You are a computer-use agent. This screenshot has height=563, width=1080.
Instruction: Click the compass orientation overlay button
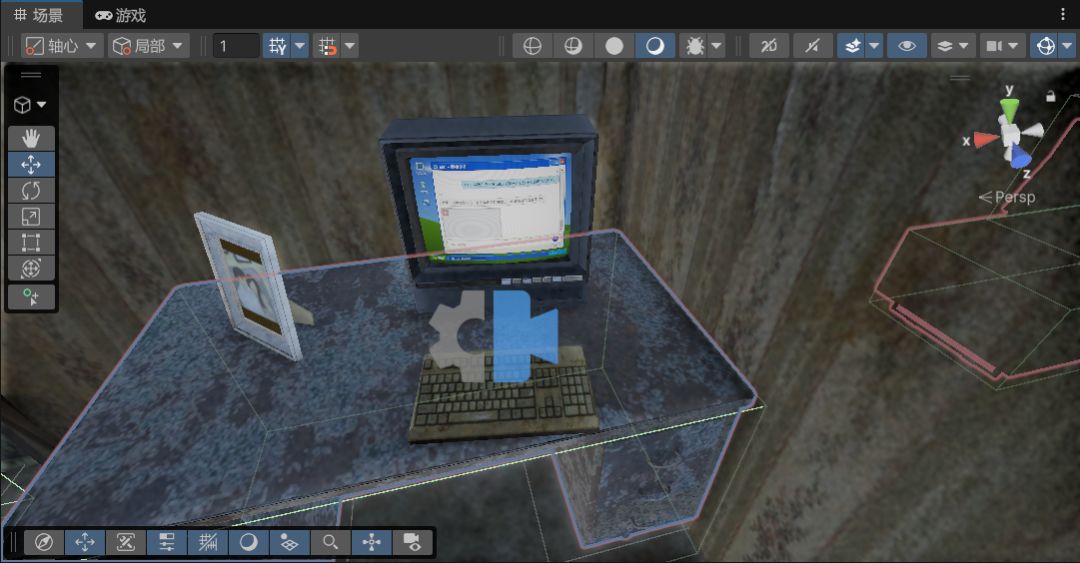(44, 543)
